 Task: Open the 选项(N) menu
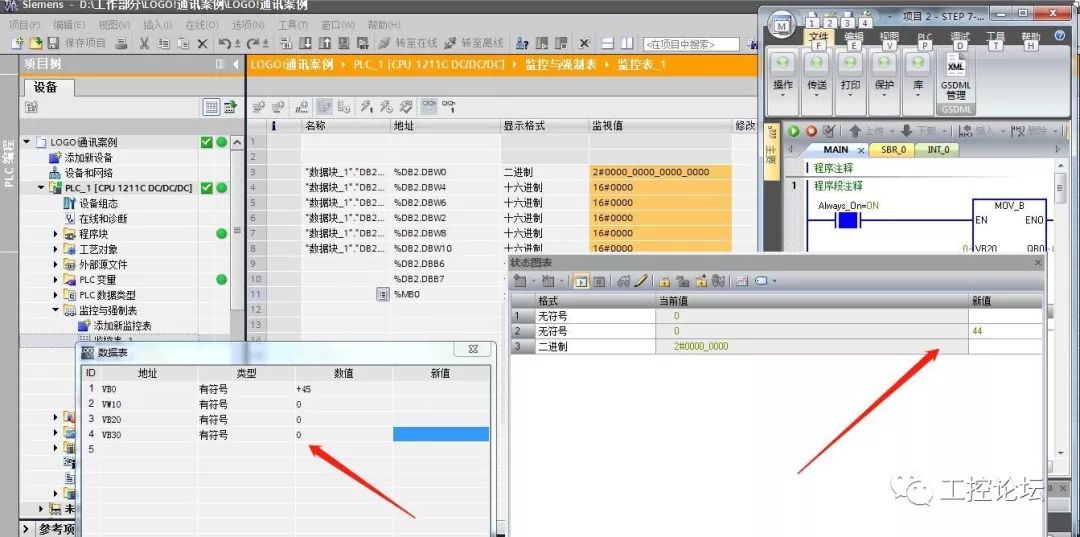click(x=248, y=25)
